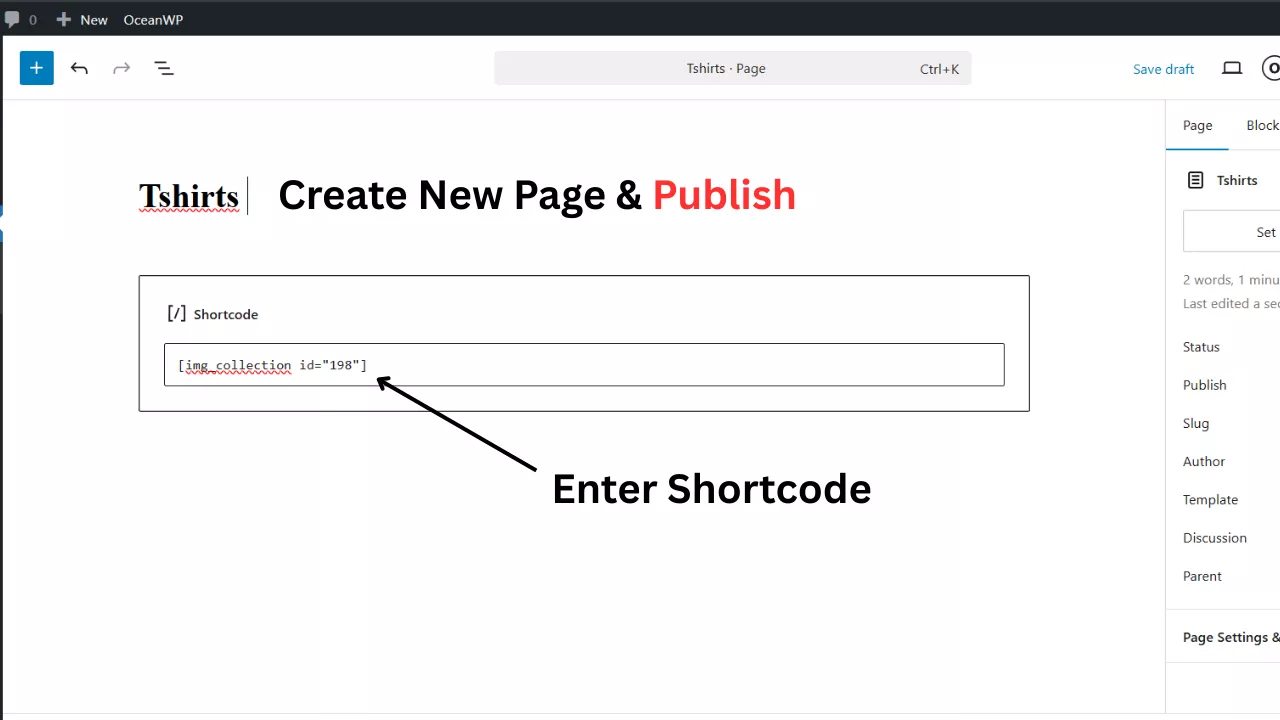This screenshot has height=720, width=1280.
Task: Click Save draft
Action: pyautogui.click(x=1163, y=69)
